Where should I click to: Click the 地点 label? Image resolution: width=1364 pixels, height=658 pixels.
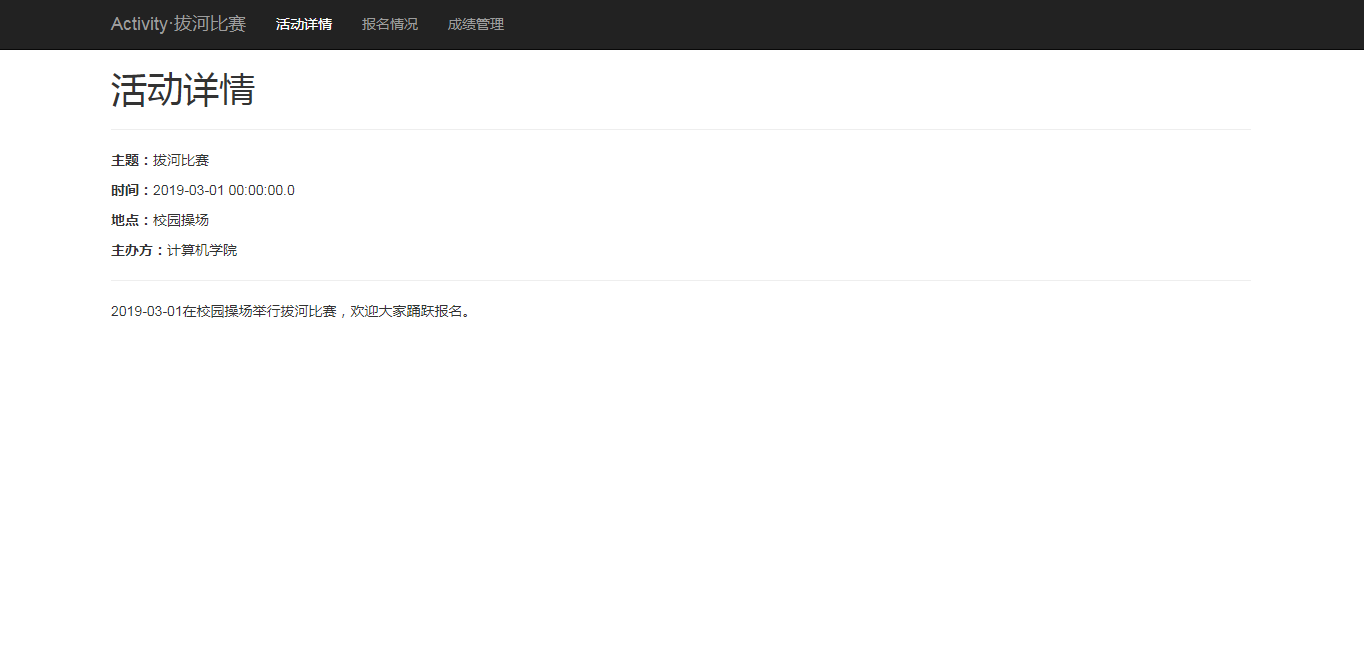131,220
